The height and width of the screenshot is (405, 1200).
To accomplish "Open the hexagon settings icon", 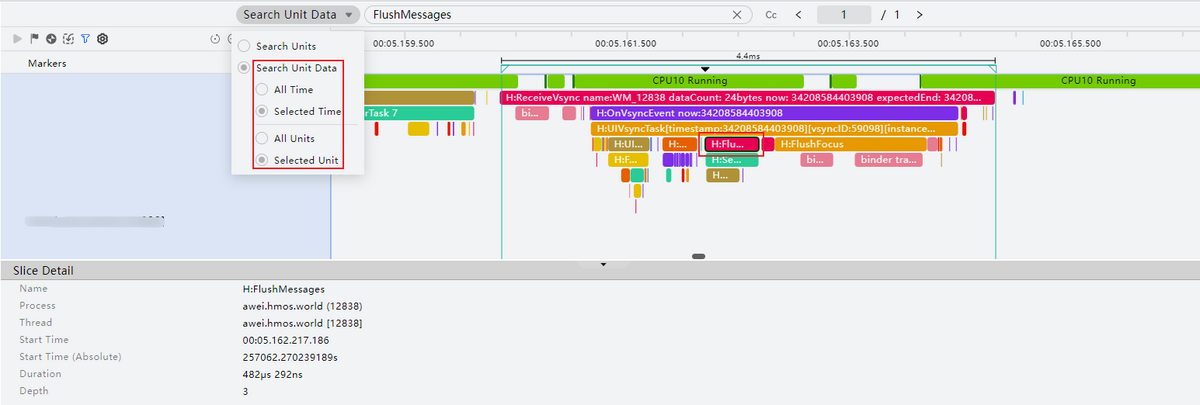I will 102,39.
